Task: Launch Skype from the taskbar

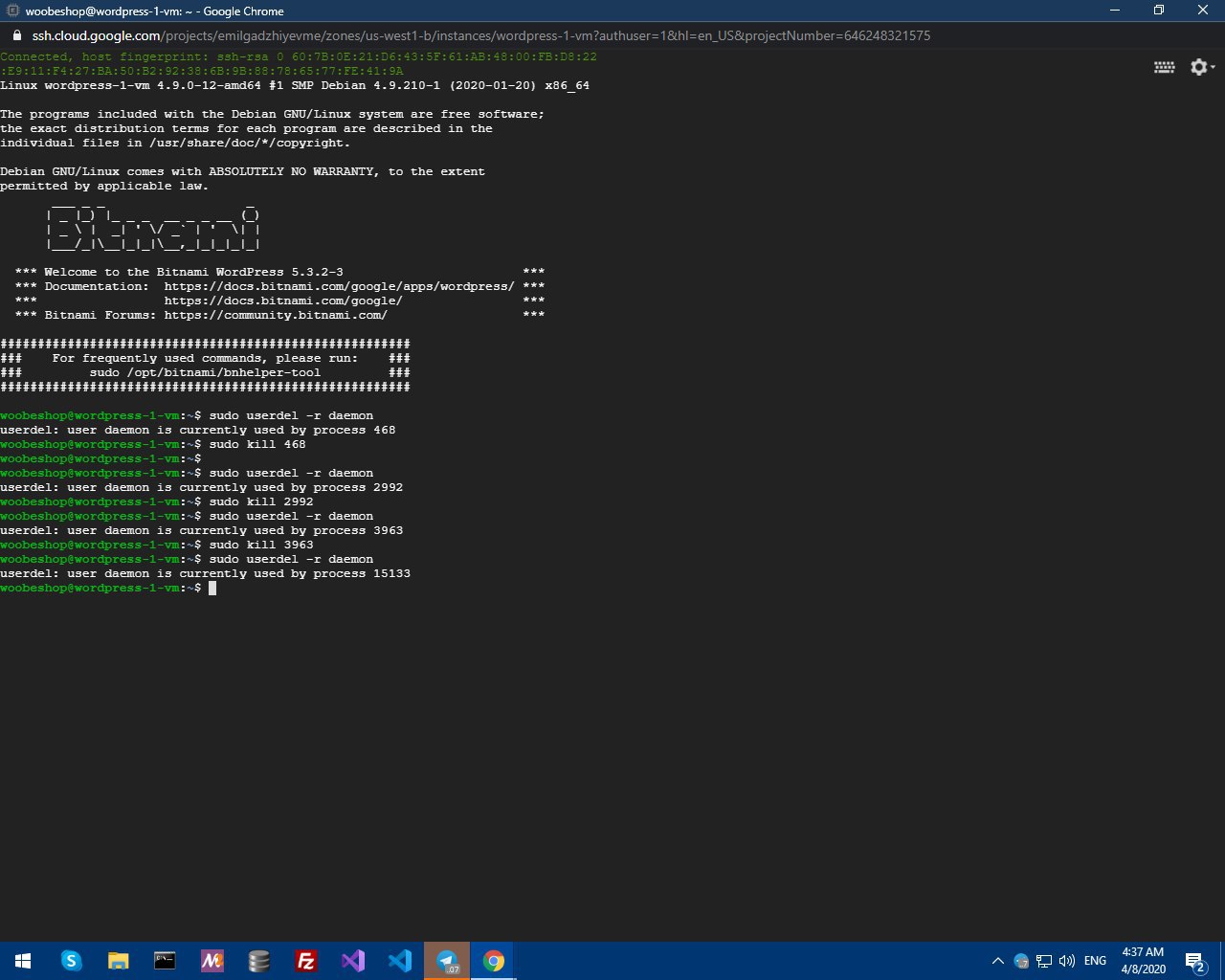Action: tap(71, 961)
